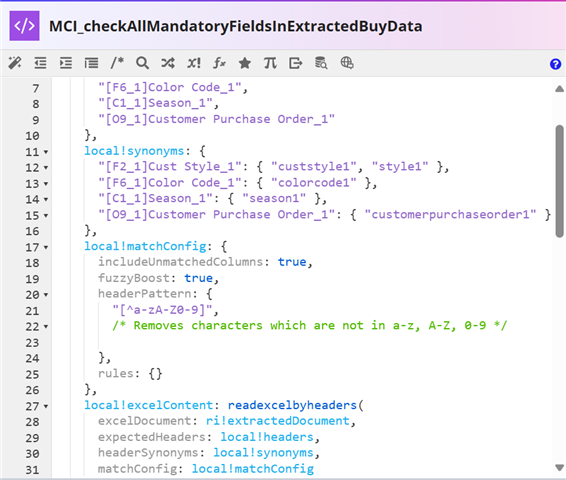Image resolution: width=566 pixels, height=480 pixels.
Task: Click the MCI_checkAllMandatoryFieldsInExtractedBuyData title
Action: click(x=235, y=26)
